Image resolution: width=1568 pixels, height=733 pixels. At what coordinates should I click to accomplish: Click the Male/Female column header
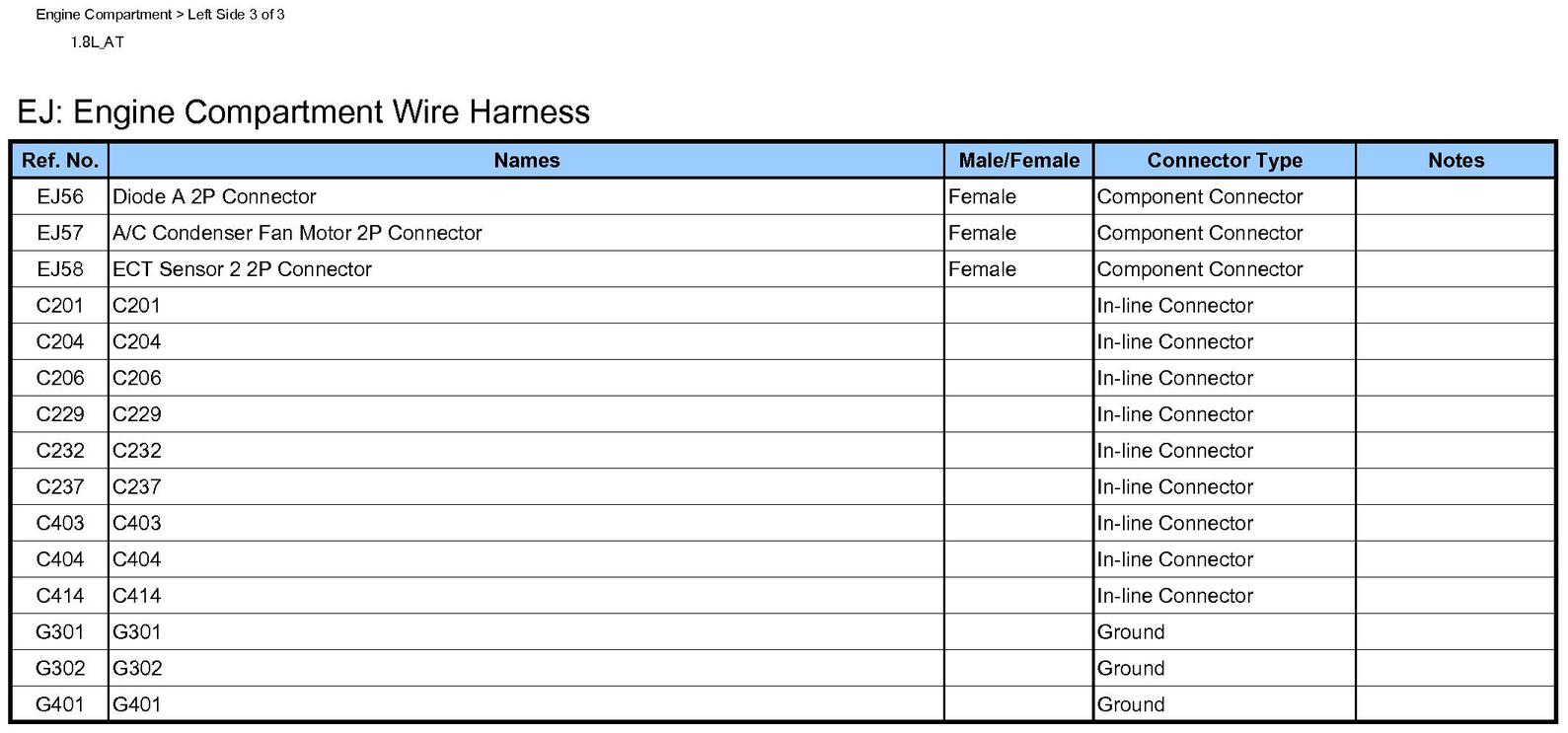point(1018,160)
